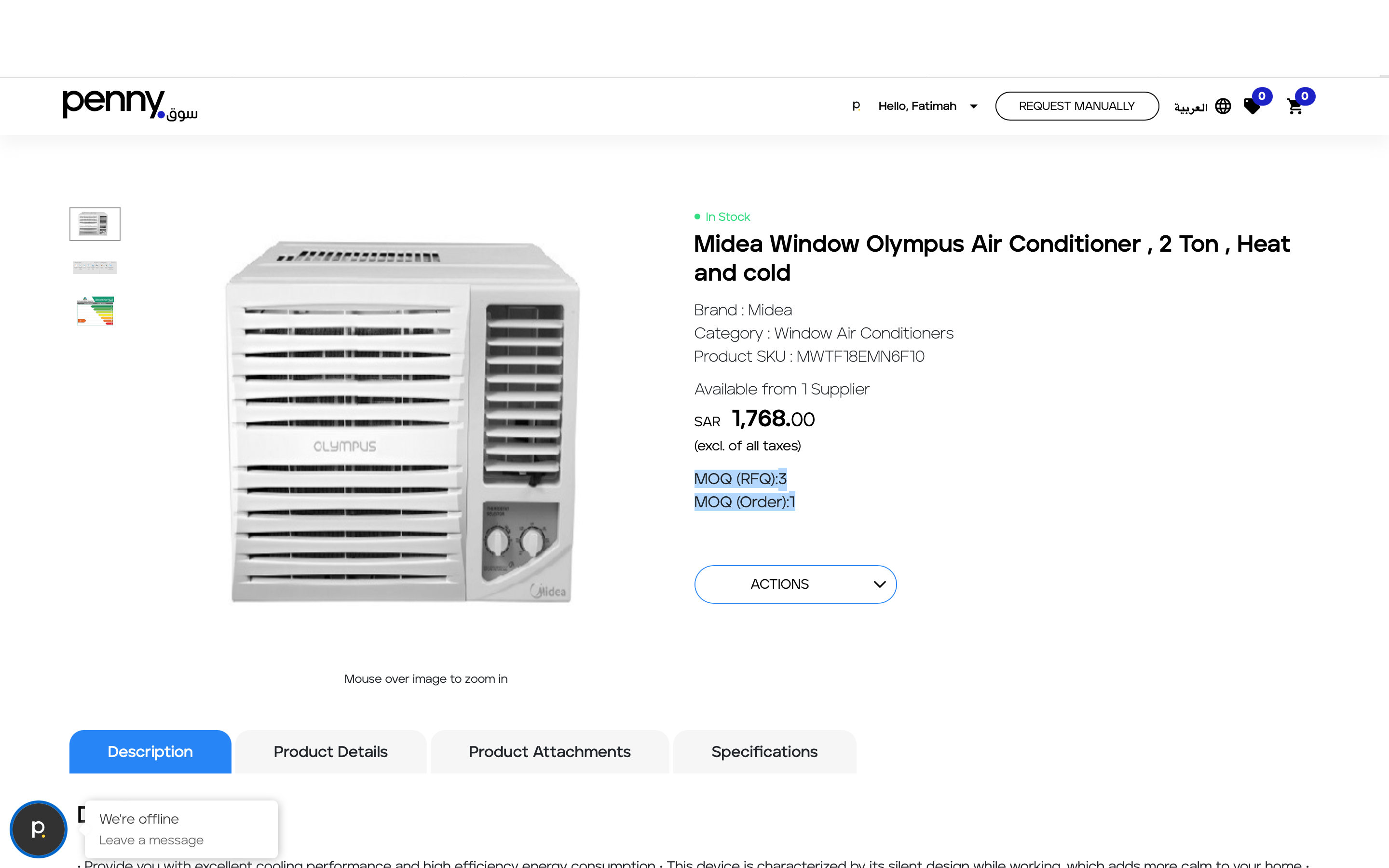This screenshot has height=868, width=1389.
Task: Select the first air conditioner thumbnail
Action: (x=95, y=224)
